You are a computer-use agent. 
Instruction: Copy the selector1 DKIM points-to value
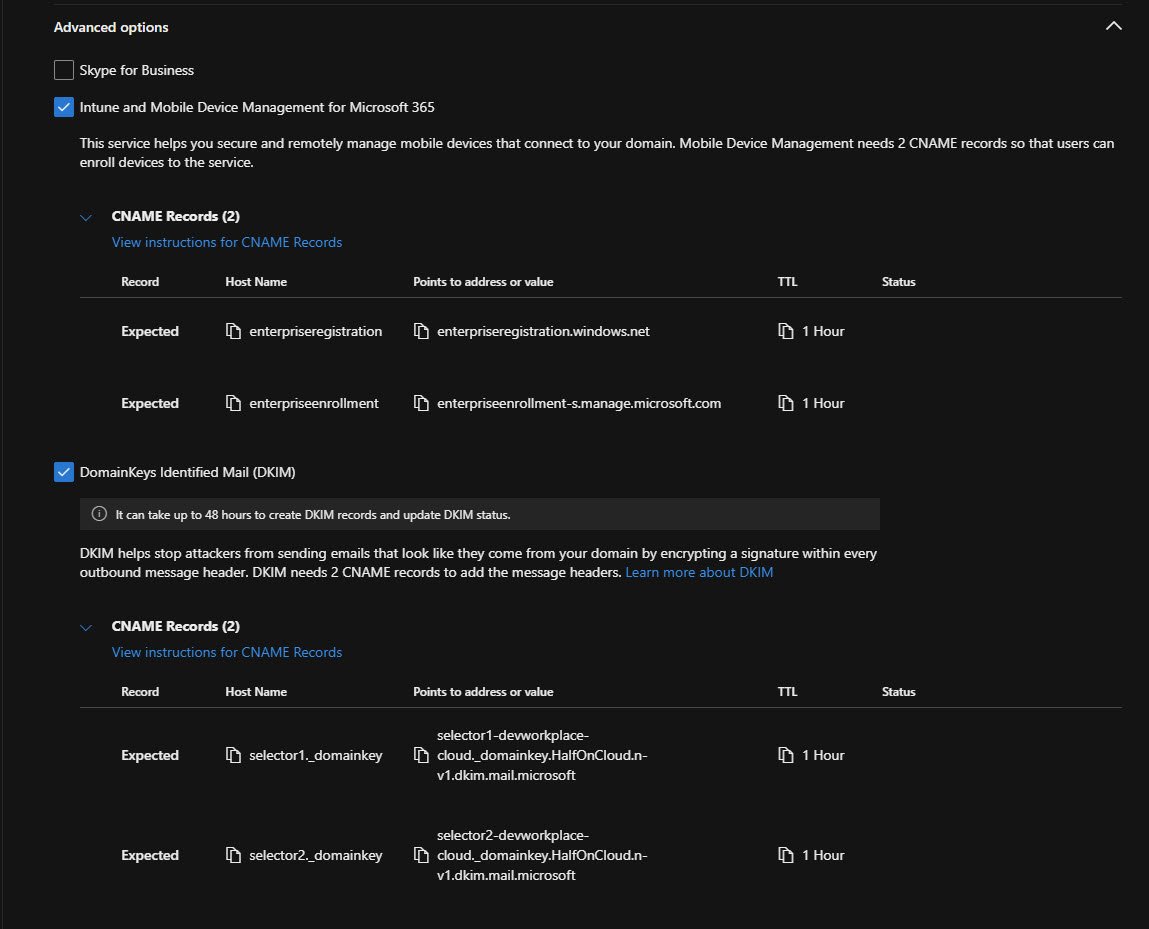[x=421, y=756]
